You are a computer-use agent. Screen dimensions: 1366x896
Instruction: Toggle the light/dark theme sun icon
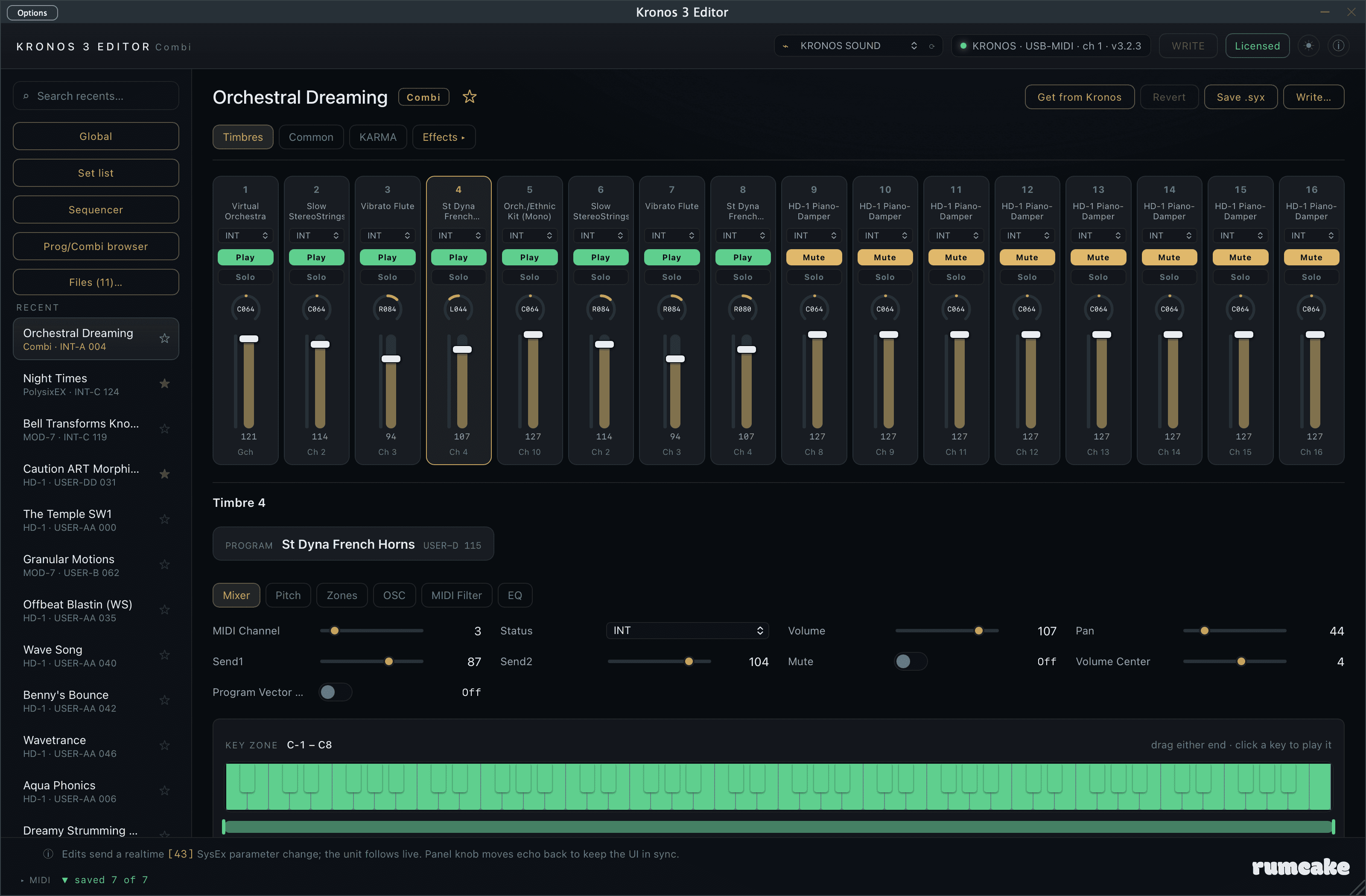coord(1309,46)
